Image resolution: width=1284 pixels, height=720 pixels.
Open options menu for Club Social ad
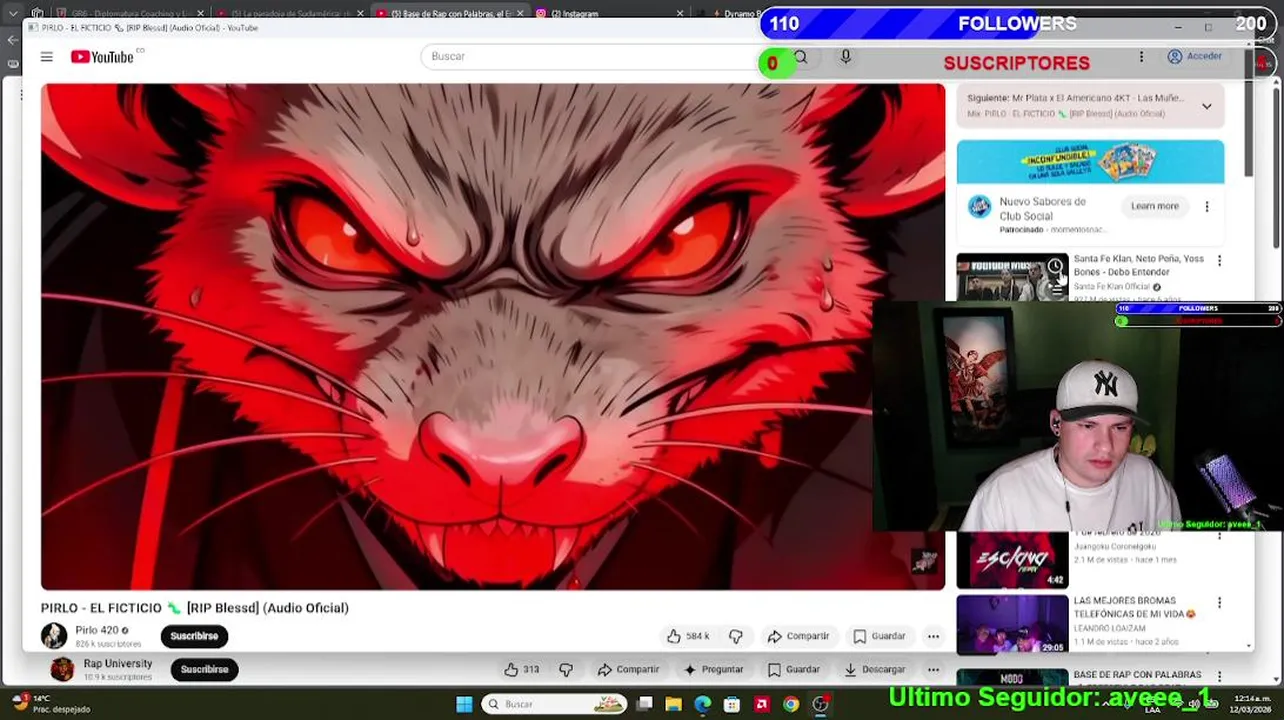pyautogui.click(x=1207, y=207)
